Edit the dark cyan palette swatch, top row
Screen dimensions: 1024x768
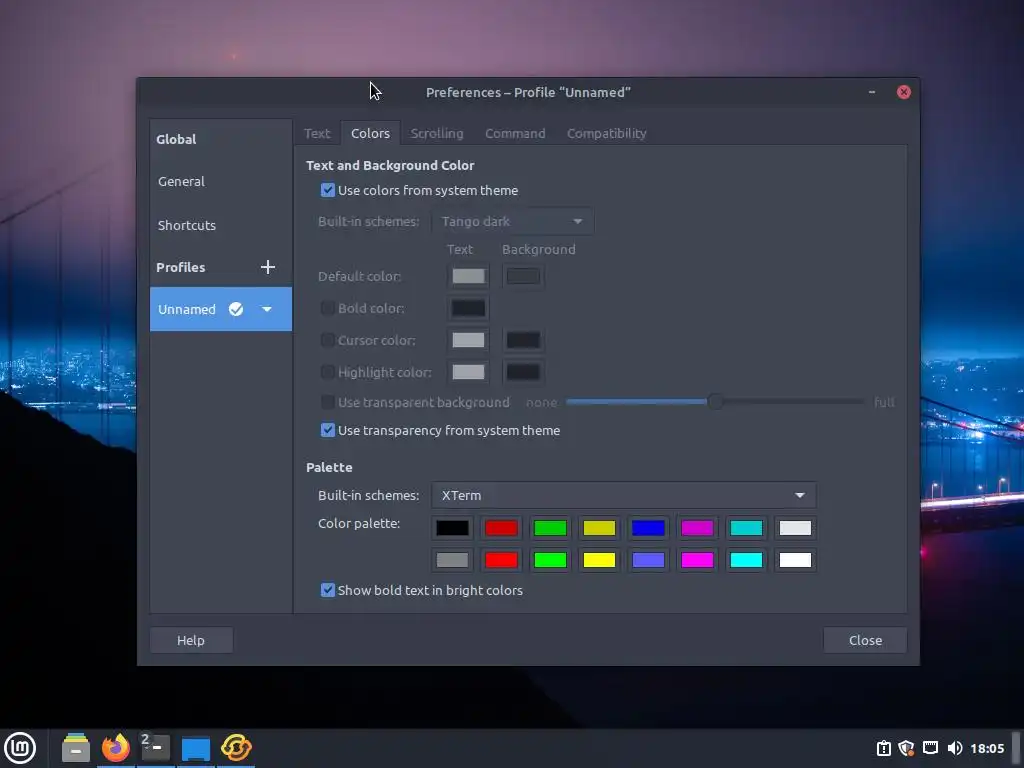click(x=746, y=528)
